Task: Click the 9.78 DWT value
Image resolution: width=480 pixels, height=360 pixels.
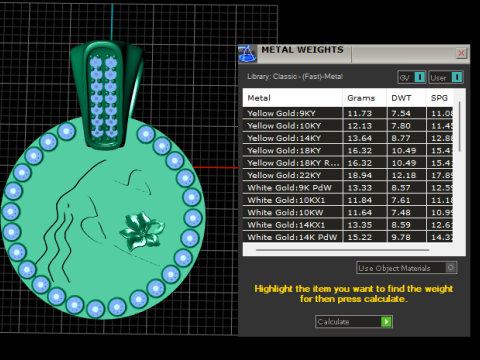Action: coord(401,237)
